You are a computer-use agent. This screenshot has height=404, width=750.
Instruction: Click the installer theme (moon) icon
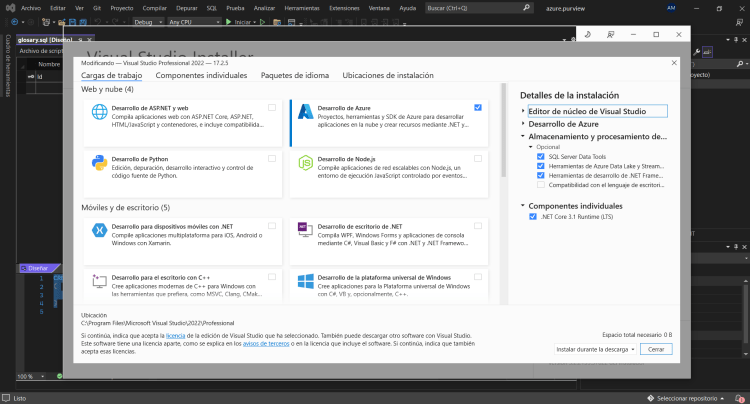click(589, 34)
